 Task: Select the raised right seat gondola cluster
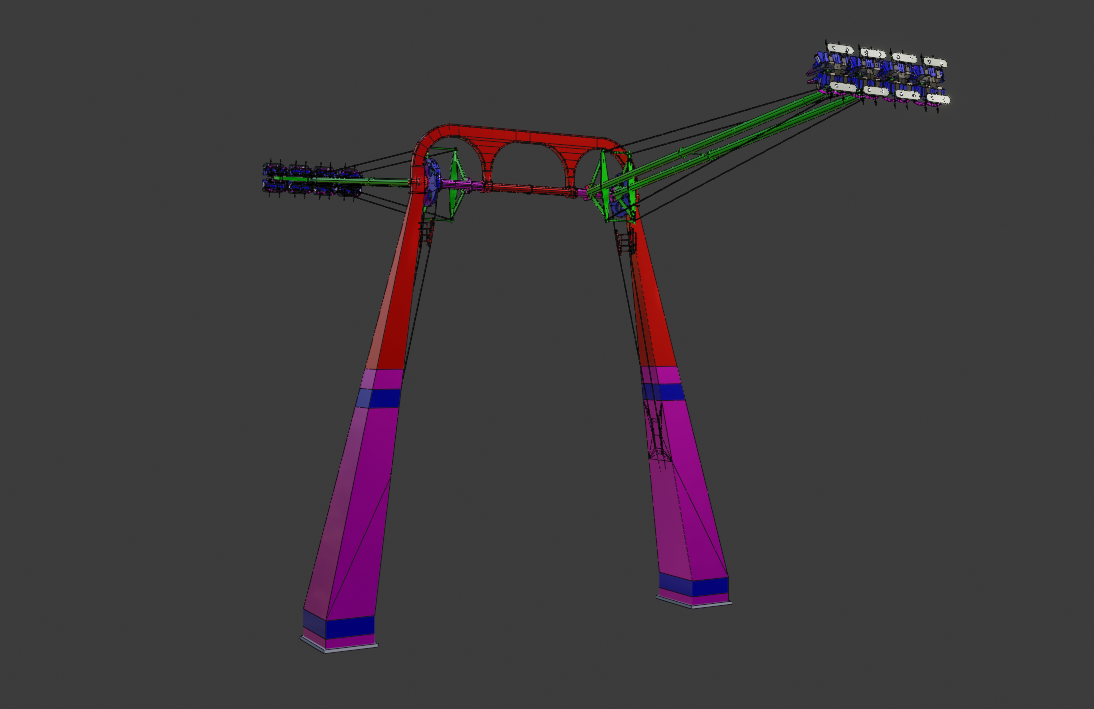[880, 75]
